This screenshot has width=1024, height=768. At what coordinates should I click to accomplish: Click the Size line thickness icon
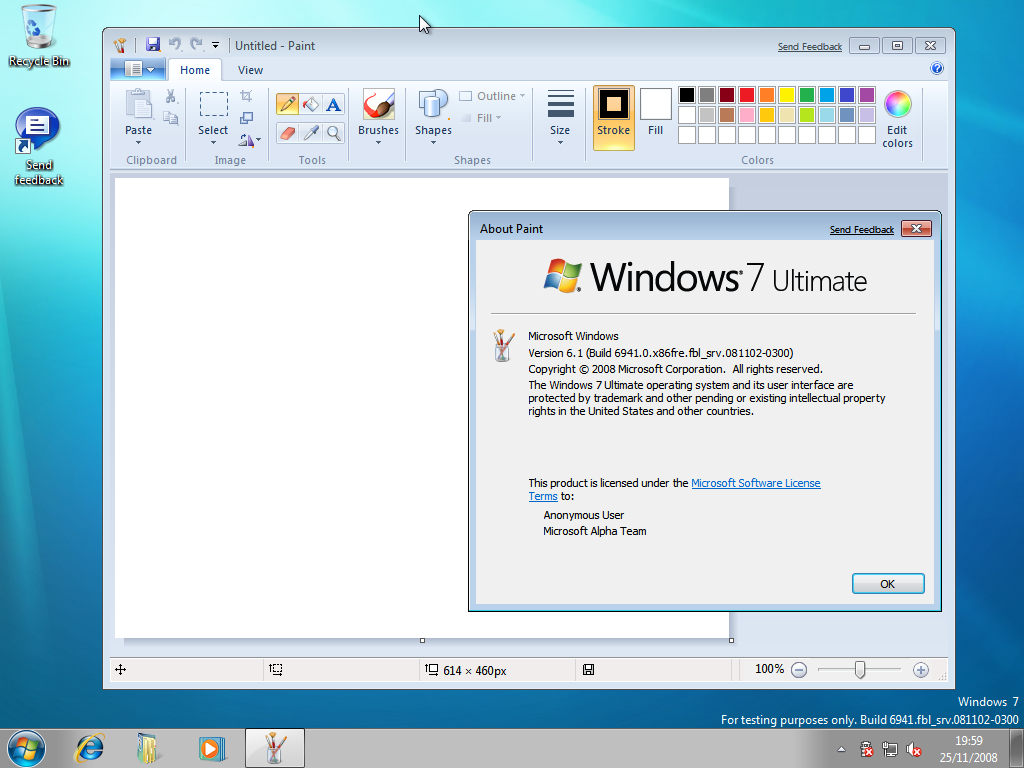click(560, 104)
